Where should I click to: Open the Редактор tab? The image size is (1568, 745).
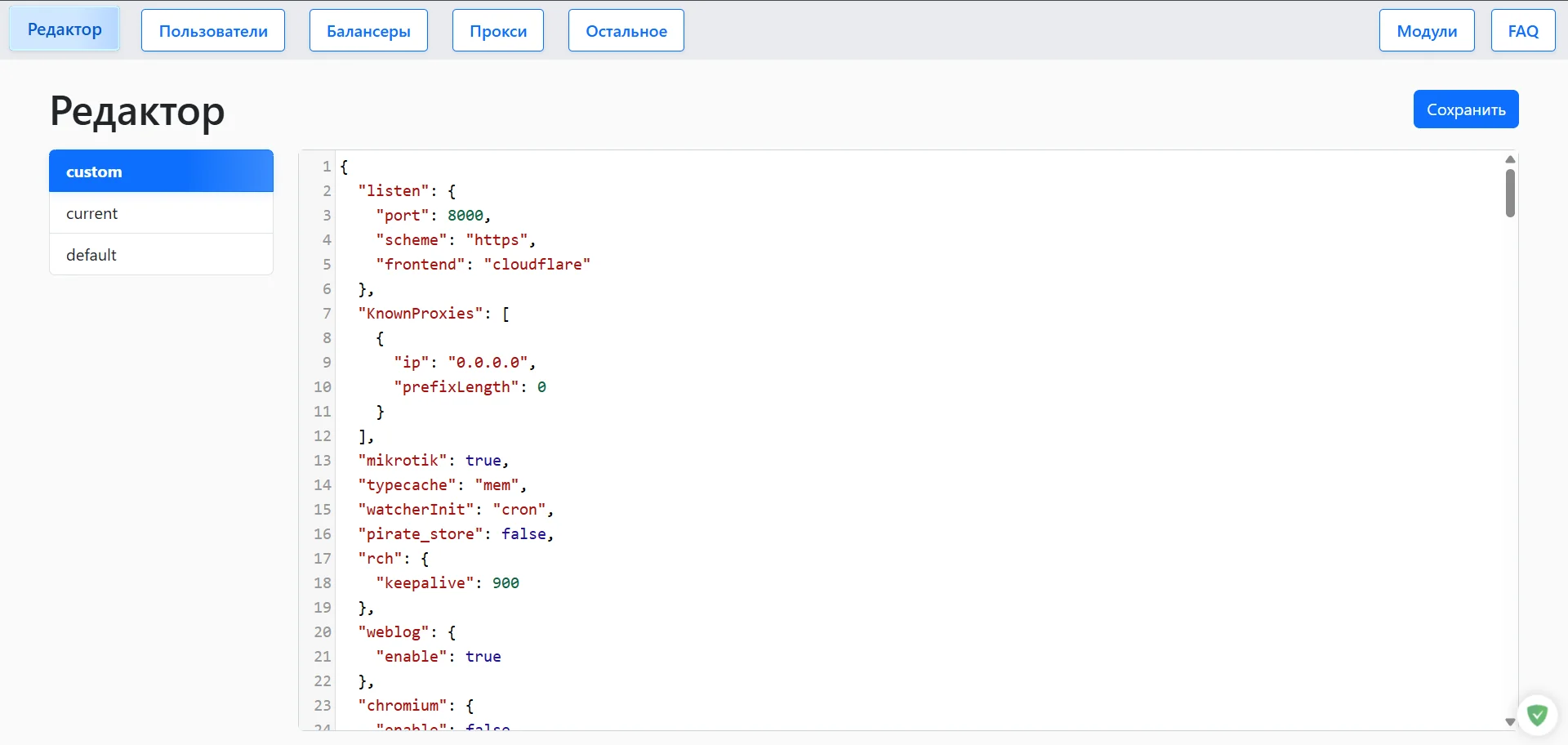point(65,29)
